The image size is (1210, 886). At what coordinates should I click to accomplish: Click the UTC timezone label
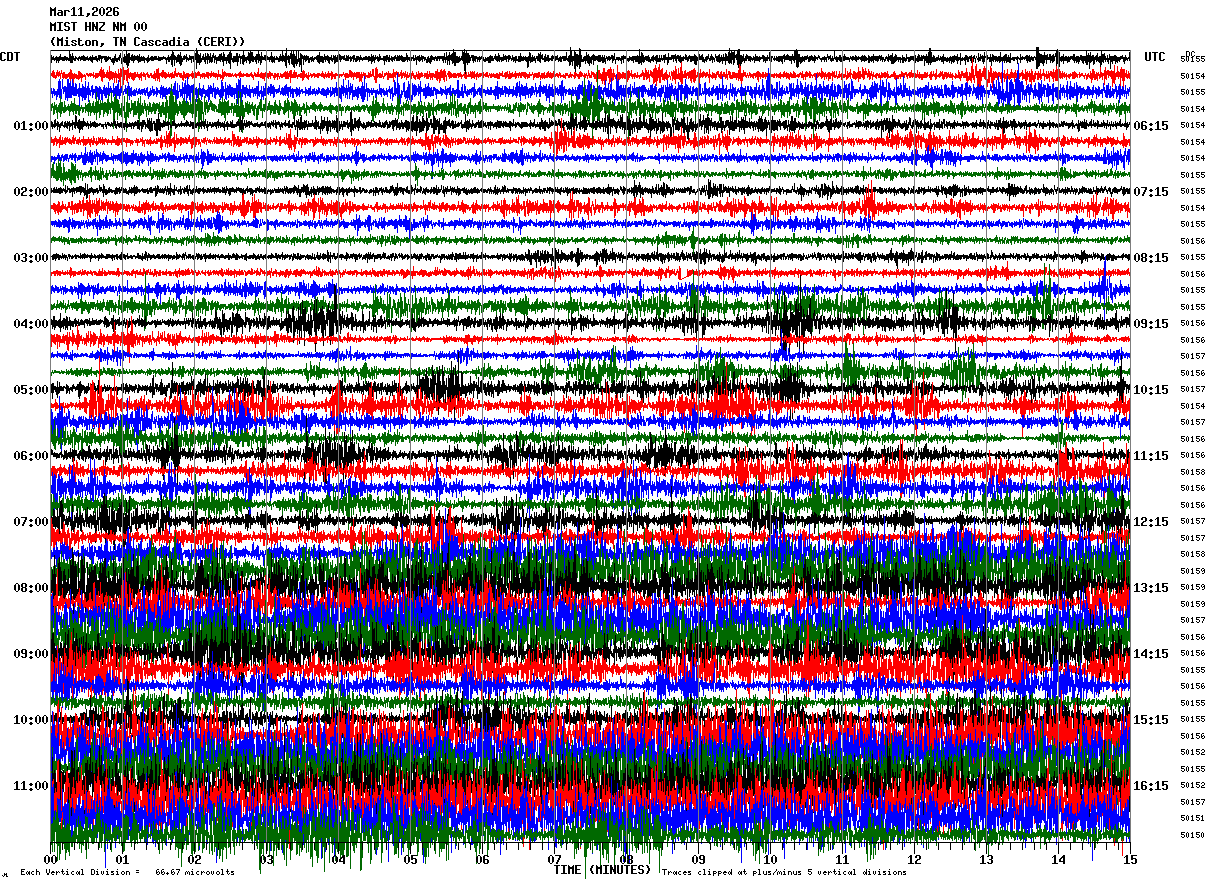[x=1155, y=57]
